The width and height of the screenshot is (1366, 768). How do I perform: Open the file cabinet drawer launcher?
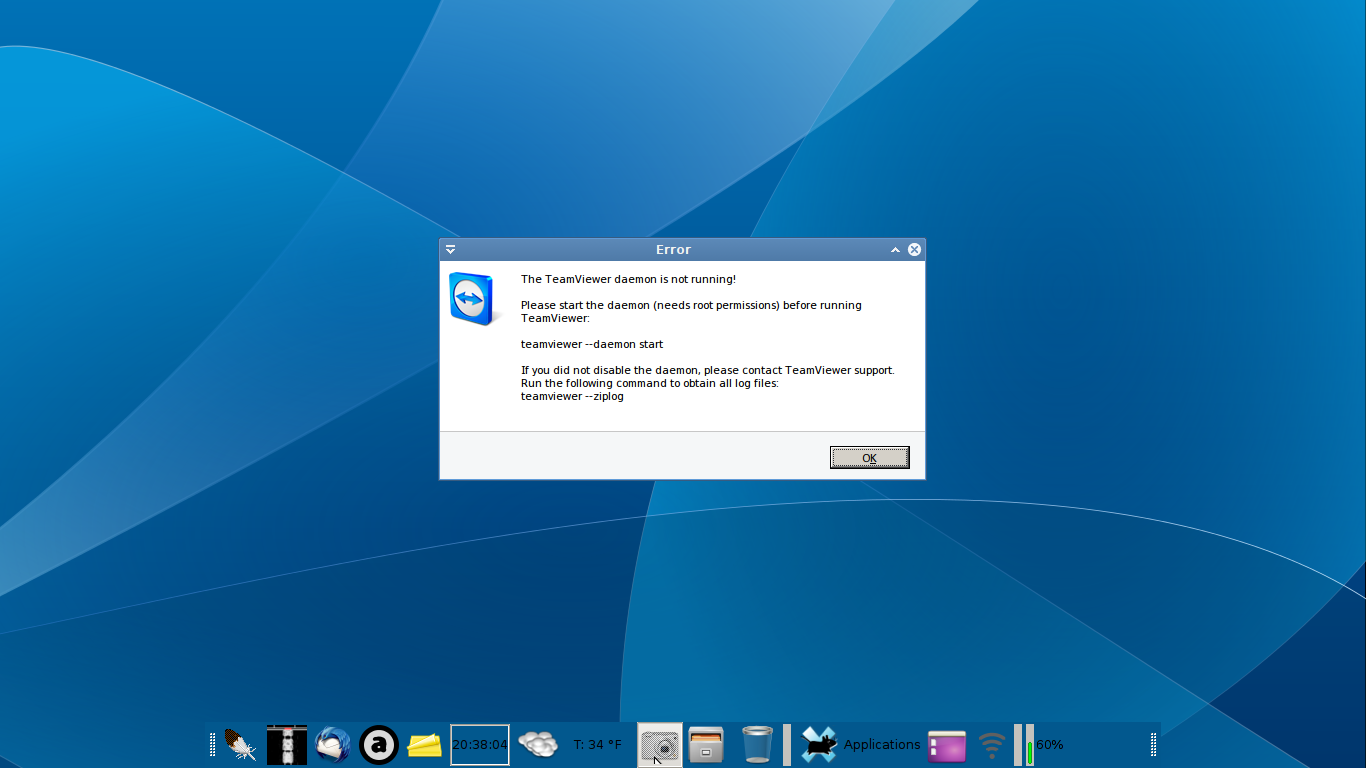(706, 745)
